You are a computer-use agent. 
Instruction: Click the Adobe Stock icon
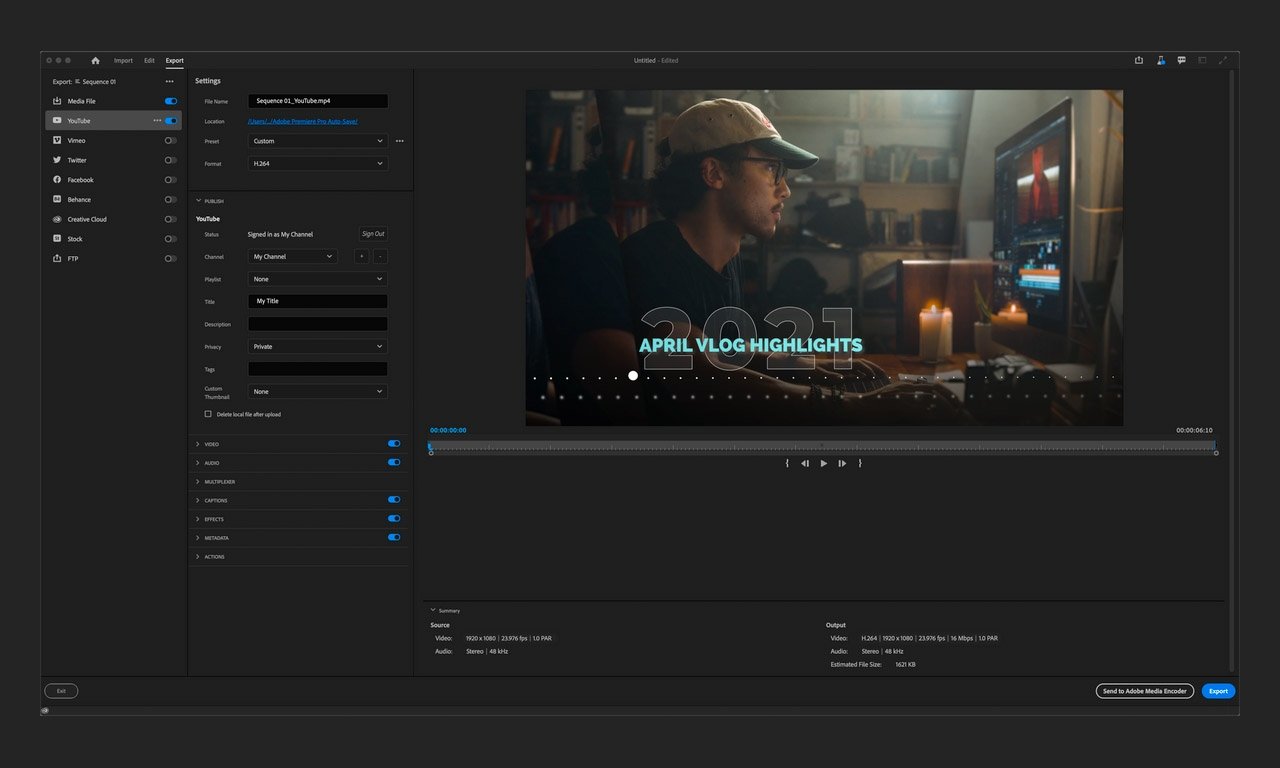point(58,239)
